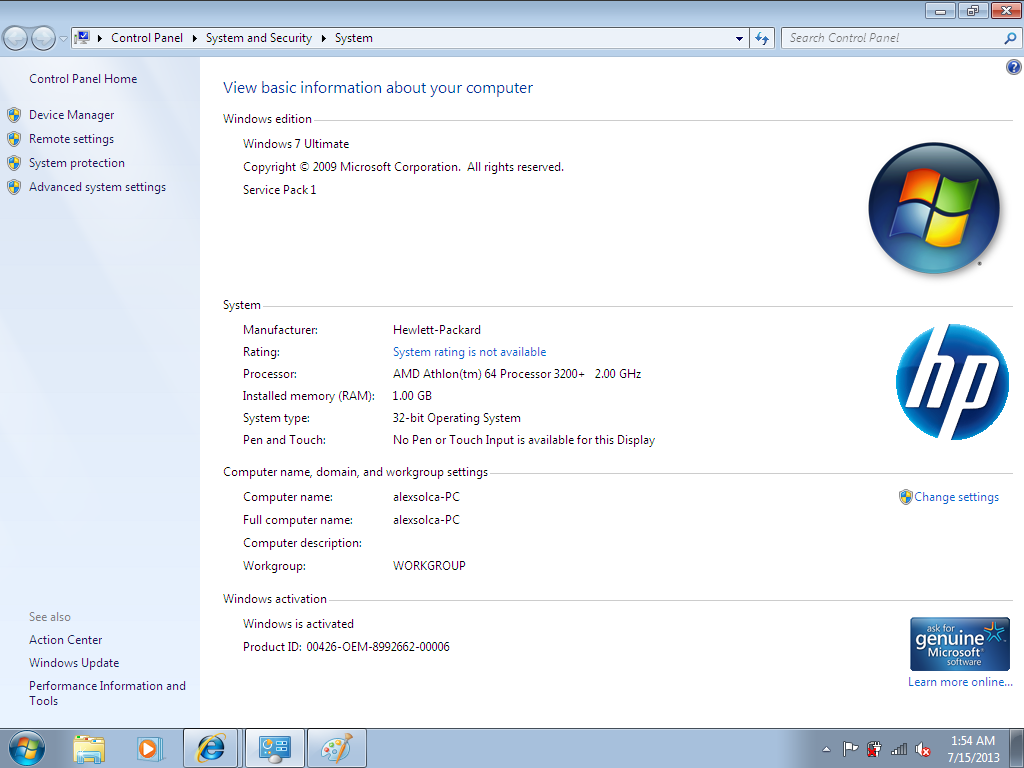Click the Change settings shield icon
Image resolution: width=1024 pixels, height=768 pixels.
906,498
